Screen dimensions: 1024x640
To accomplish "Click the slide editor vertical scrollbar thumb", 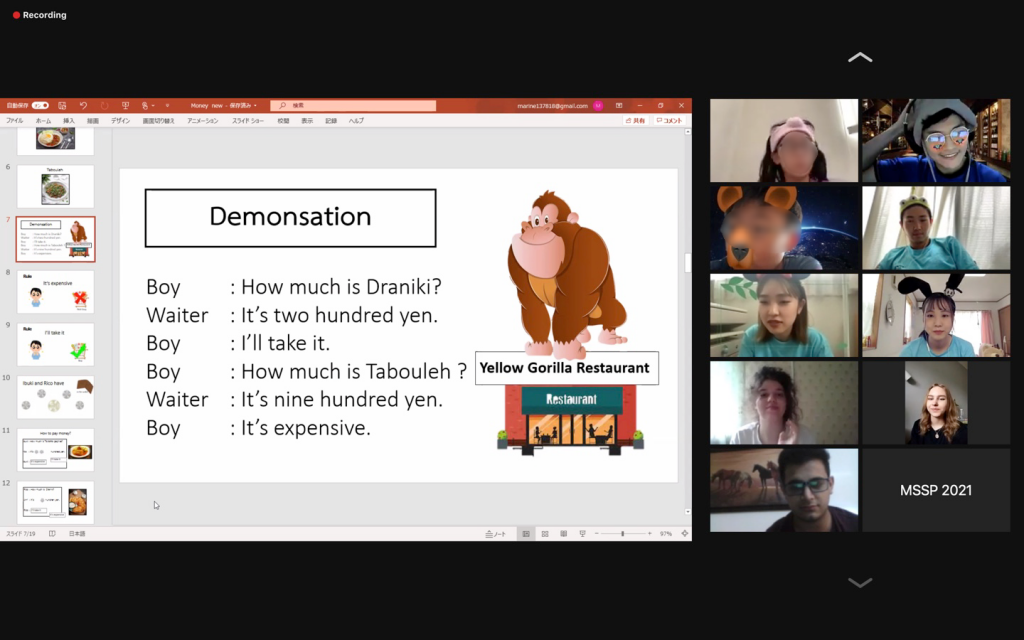I will pos(687,263).
